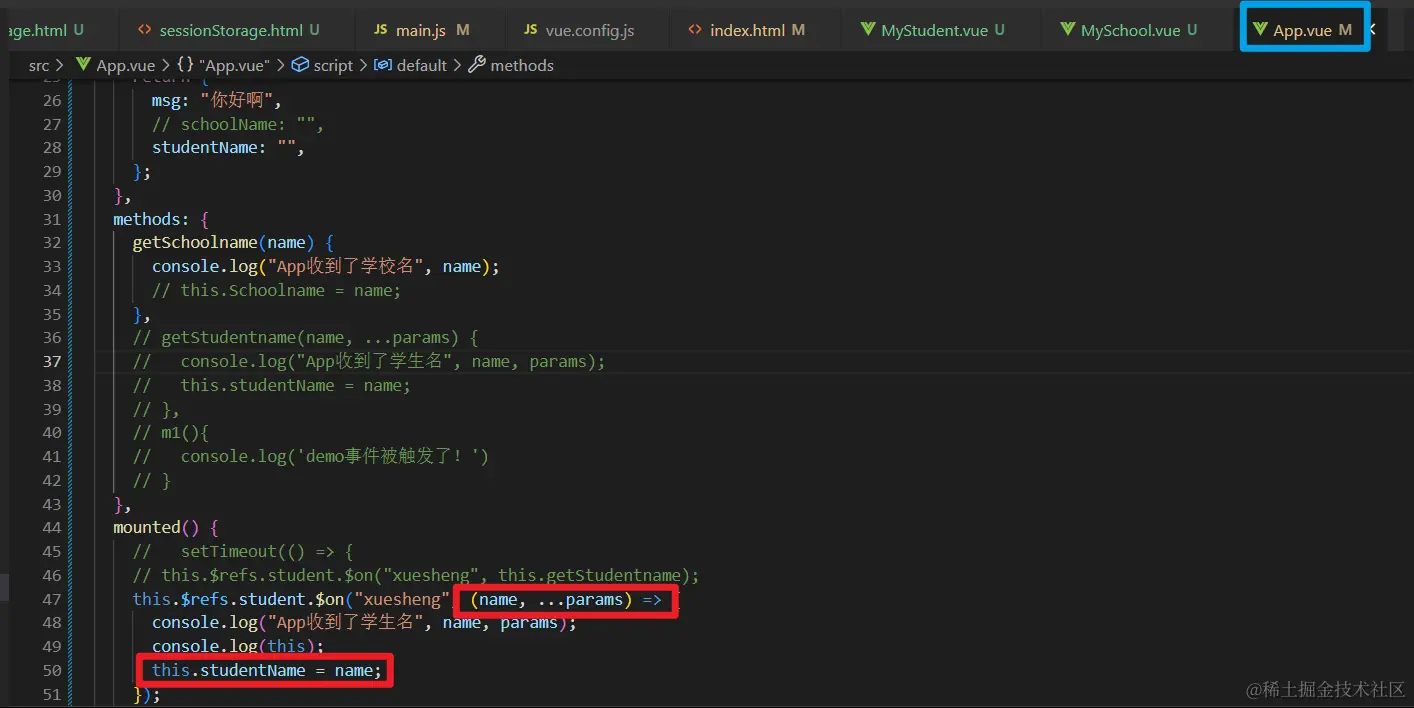Click line number 47 in the gutter

(x=52, y=599)
